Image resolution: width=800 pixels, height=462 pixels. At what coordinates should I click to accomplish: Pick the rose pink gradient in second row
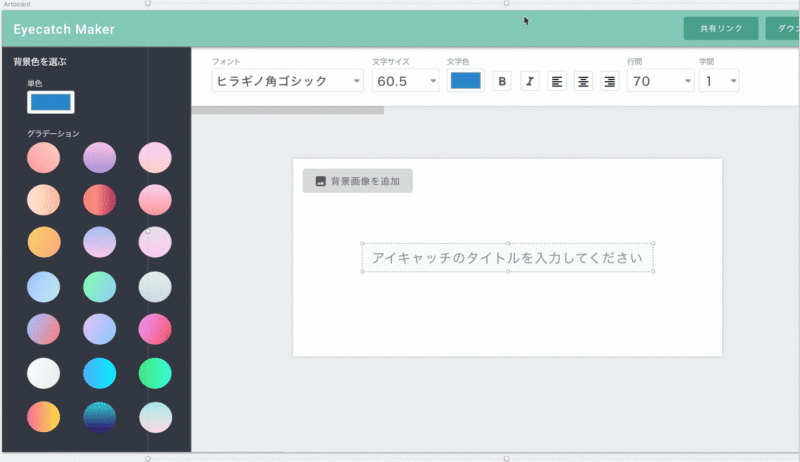point(155,199)
